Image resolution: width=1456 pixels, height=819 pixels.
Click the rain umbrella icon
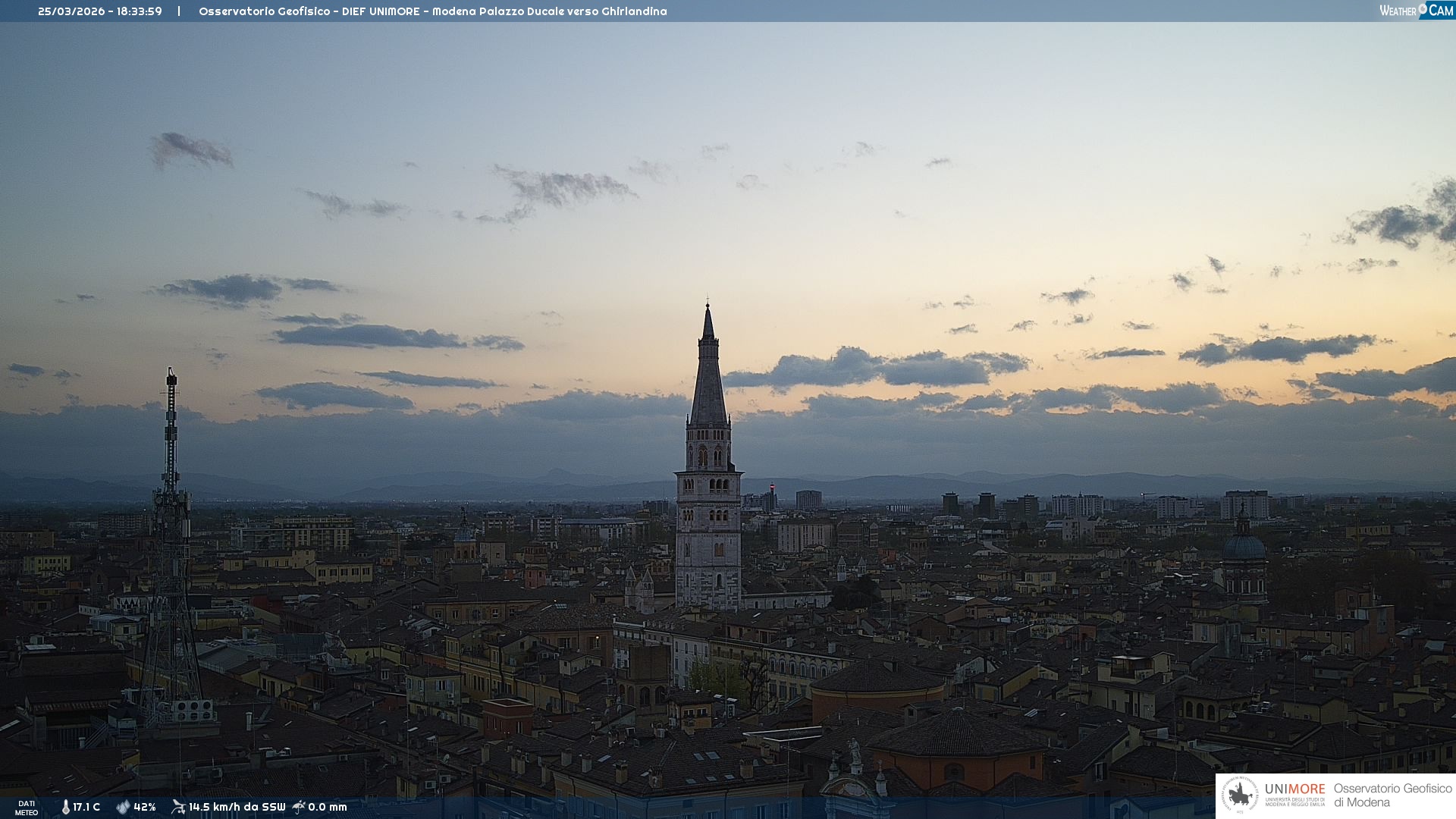click(299, 807)
